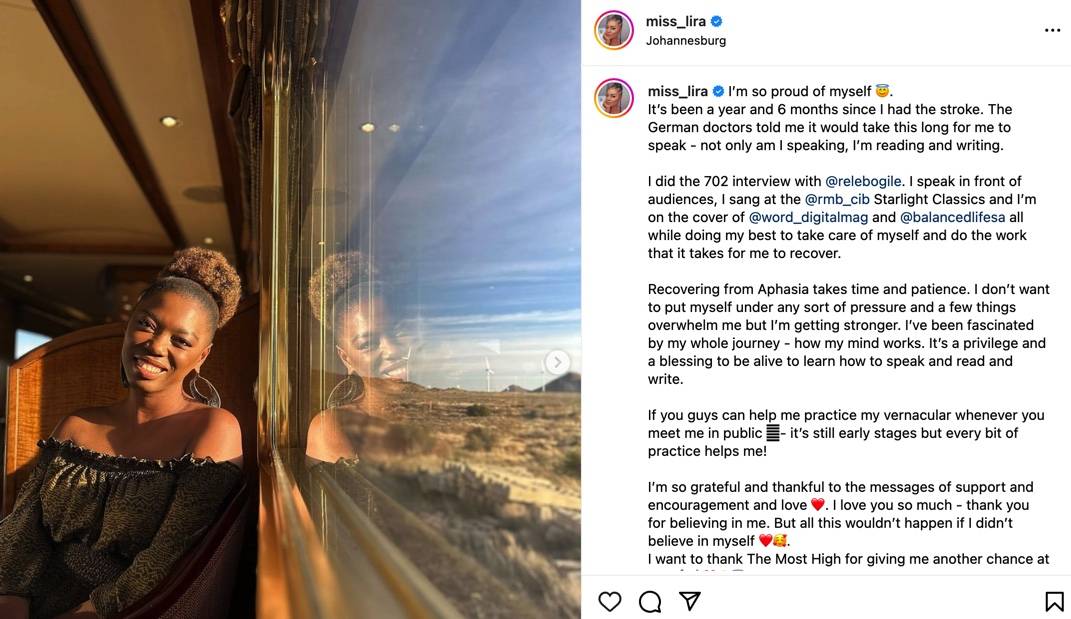Advance to the next photo with the arrow

(557, 361)
